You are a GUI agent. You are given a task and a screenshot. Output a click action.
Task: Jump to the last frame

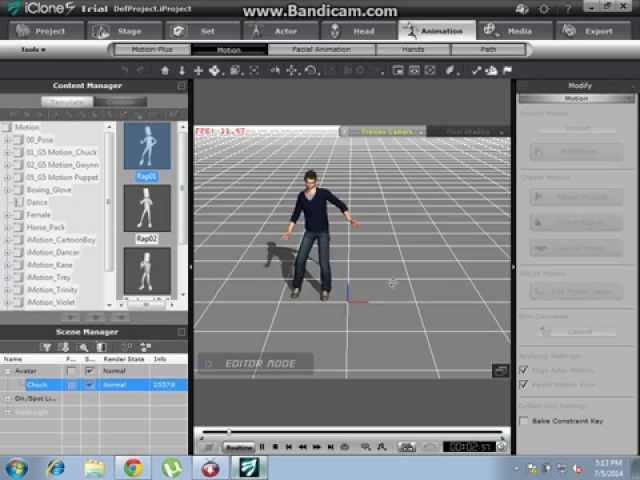point(331,447)
